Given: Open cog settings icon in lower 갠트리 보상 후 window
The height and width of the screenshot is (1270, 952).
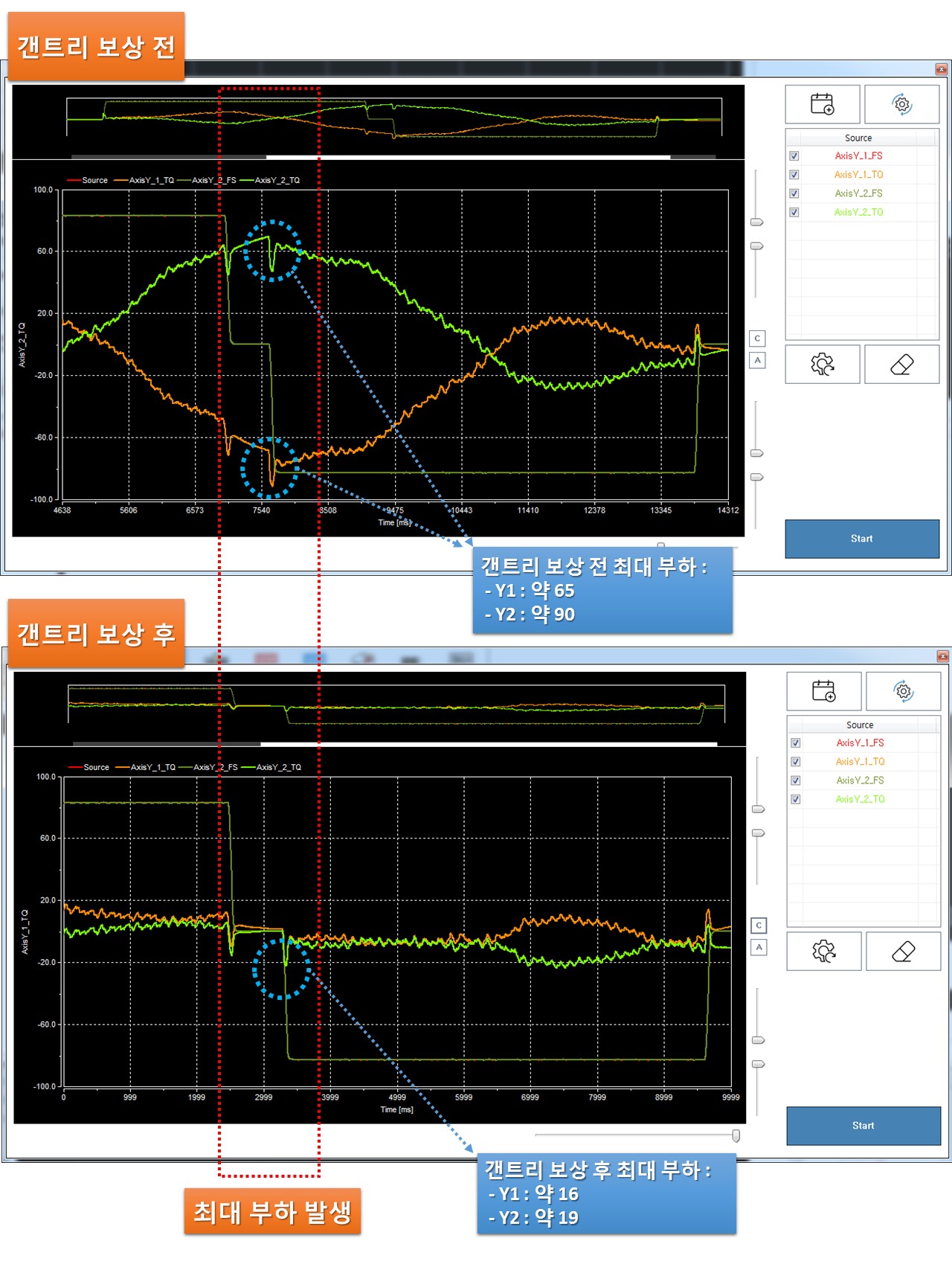Looking at the screenshot, I should [823, 952].
